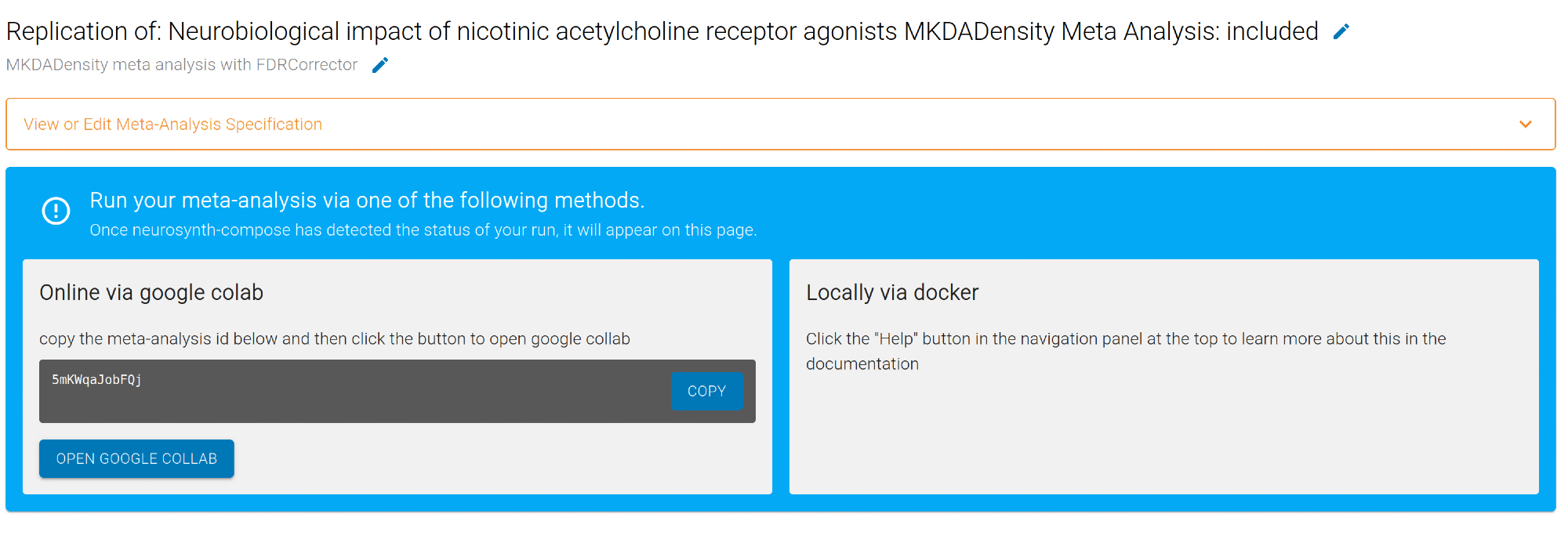Viewport: 1568px width, 539px height.
Task: Click the MKDADensity meta analysis with FDRCorrector description
Action: point(182,65)
